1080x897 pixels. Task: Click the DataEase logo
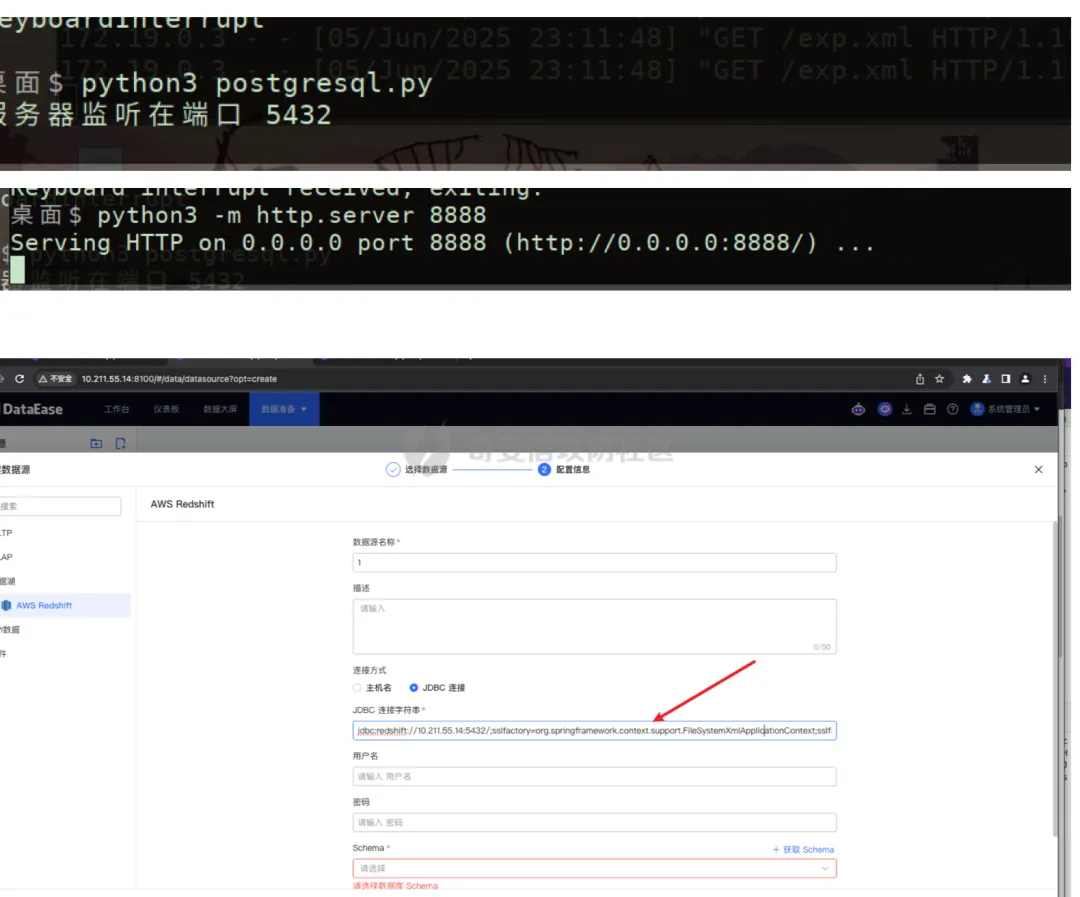[x=32, y=409]
